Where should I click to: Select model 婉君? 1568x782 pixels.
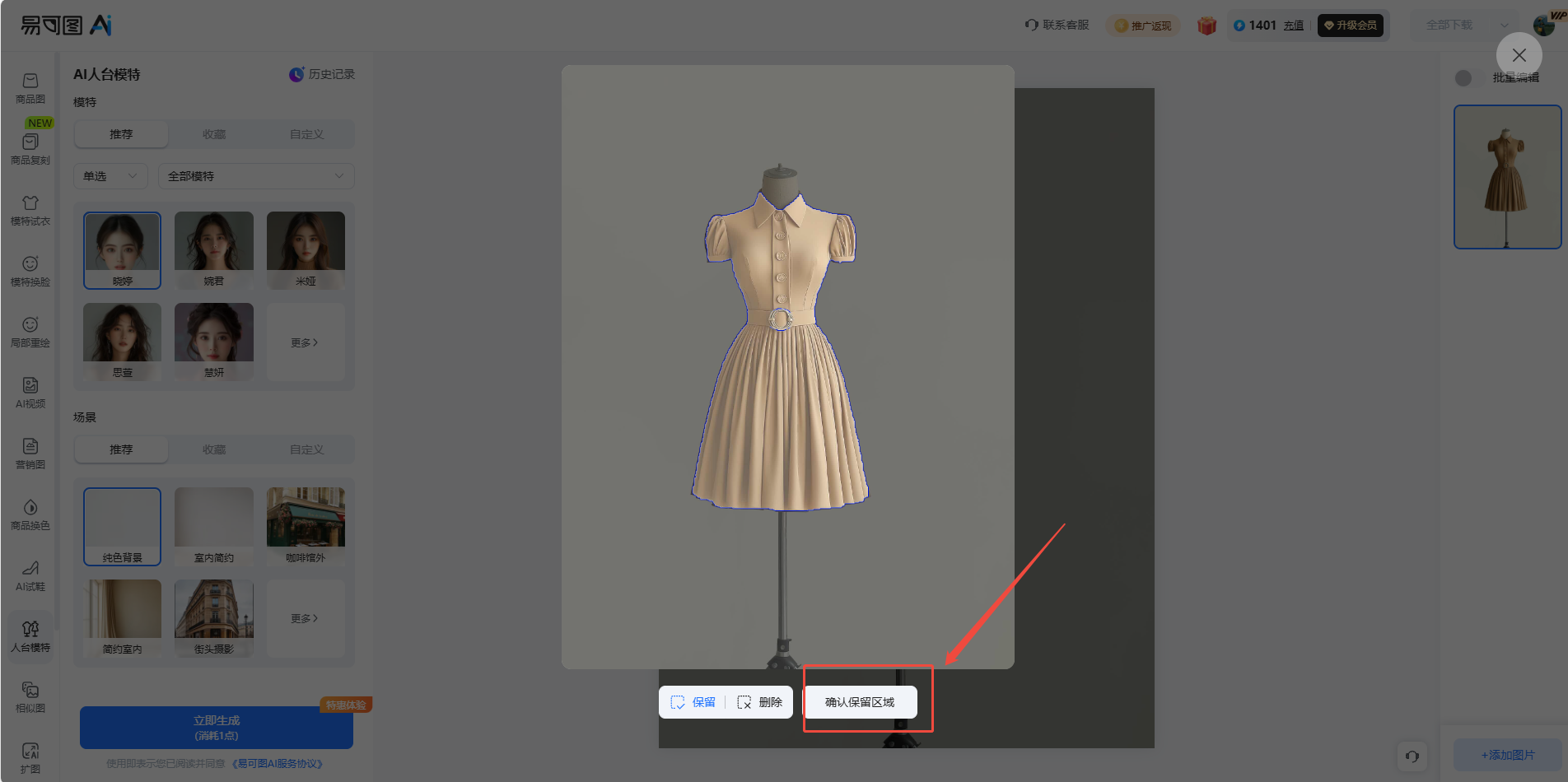click(x=214, y=250)
